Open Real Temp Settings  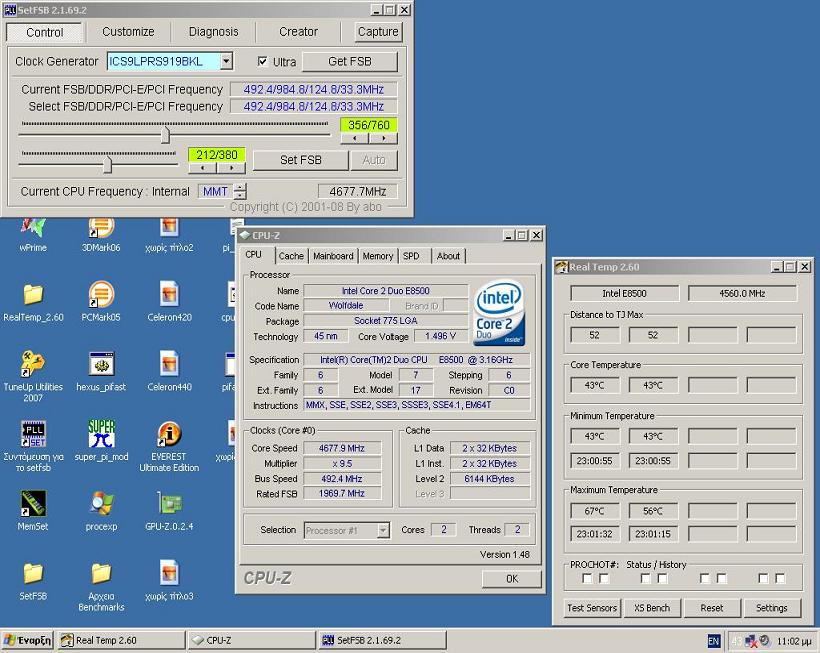[771, 608]
